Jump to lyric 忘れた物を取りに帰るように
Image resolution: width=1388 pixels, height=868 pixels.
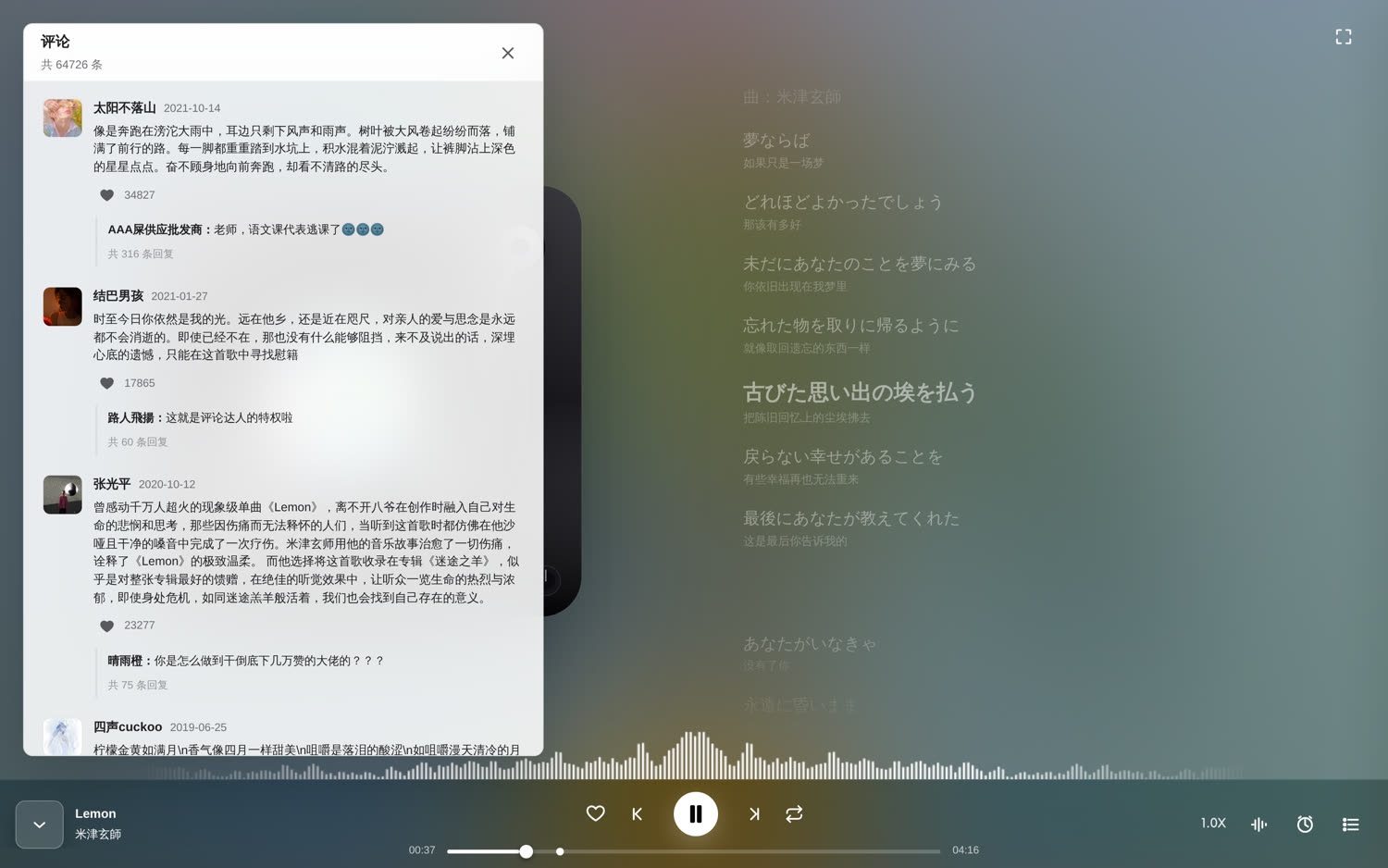click(851, 326)
